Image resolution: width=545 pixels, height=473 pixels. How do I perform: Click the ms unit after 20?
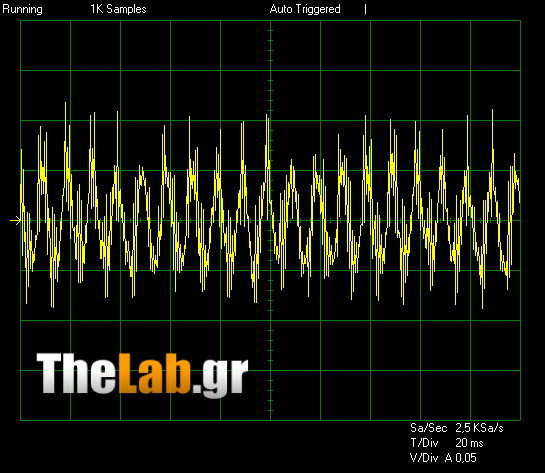point(477,444)
